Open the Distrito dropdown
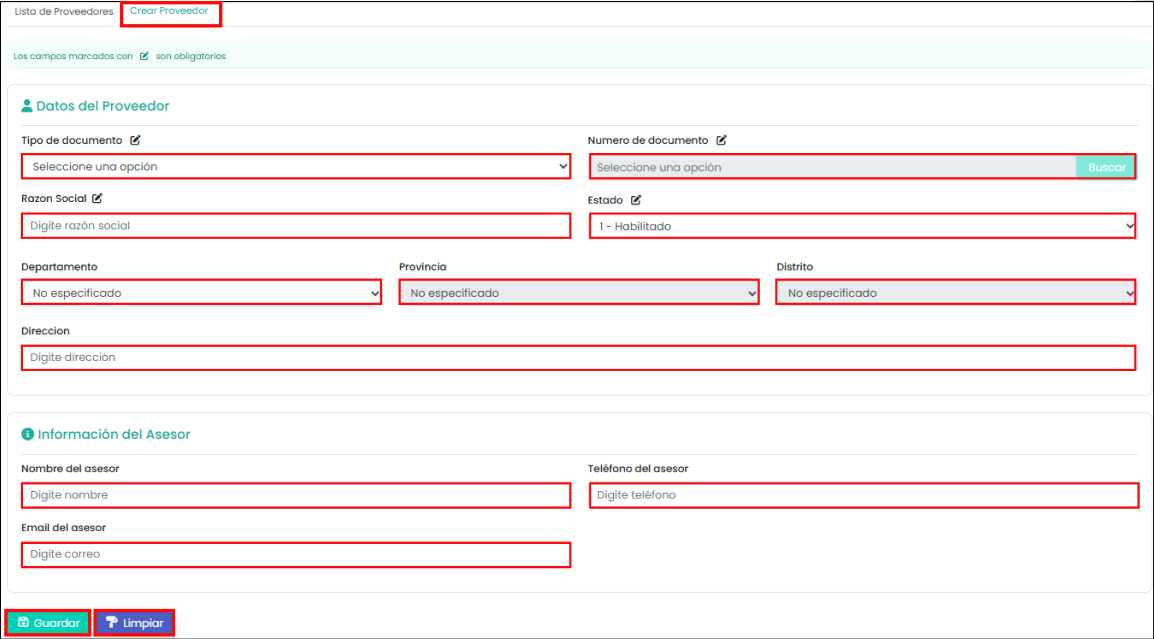The height and width of the screenshot is (639, 1154). coord(956,293)
